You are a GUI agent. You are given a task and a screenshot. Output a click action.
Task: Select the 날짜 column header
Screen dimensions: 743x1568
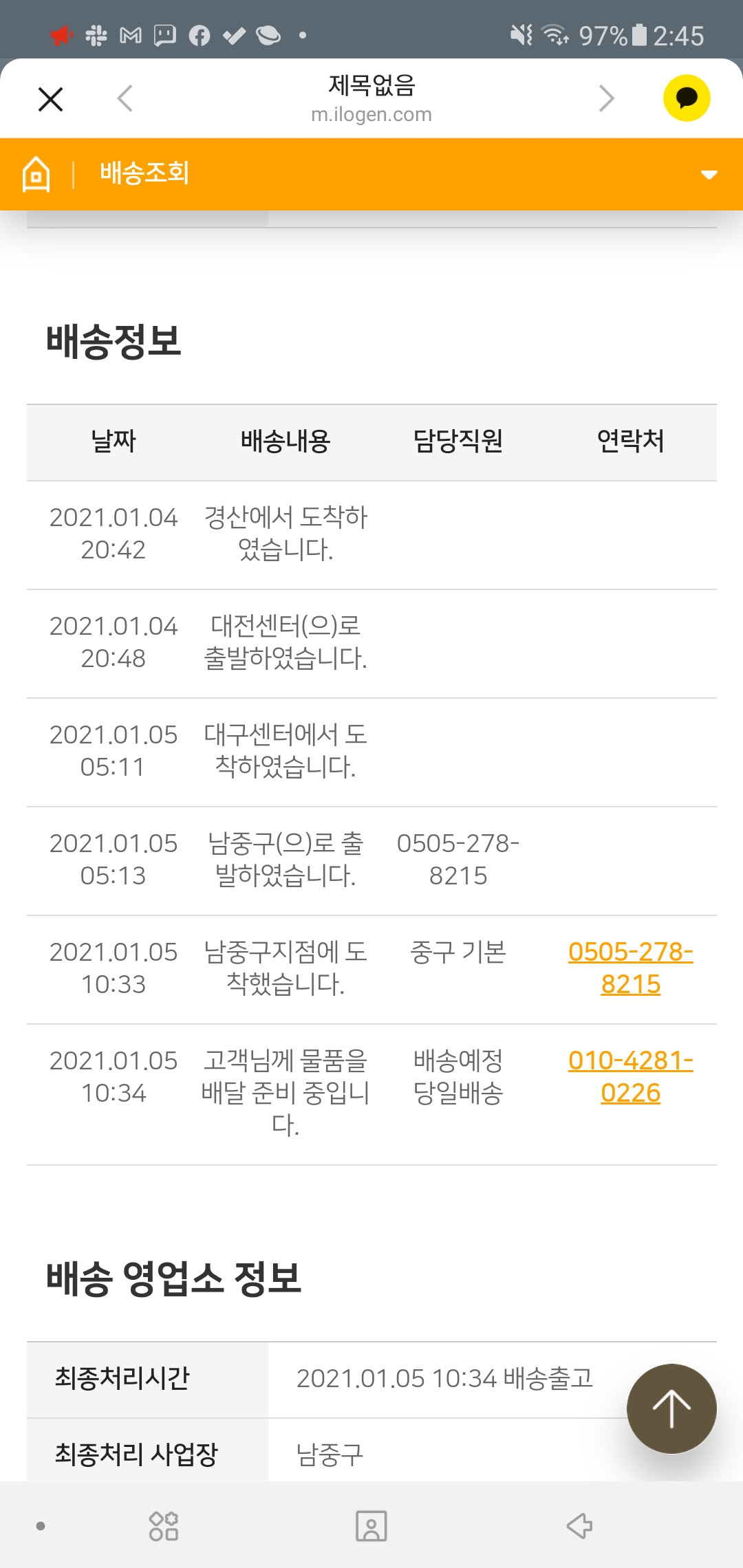coord(114,442)
